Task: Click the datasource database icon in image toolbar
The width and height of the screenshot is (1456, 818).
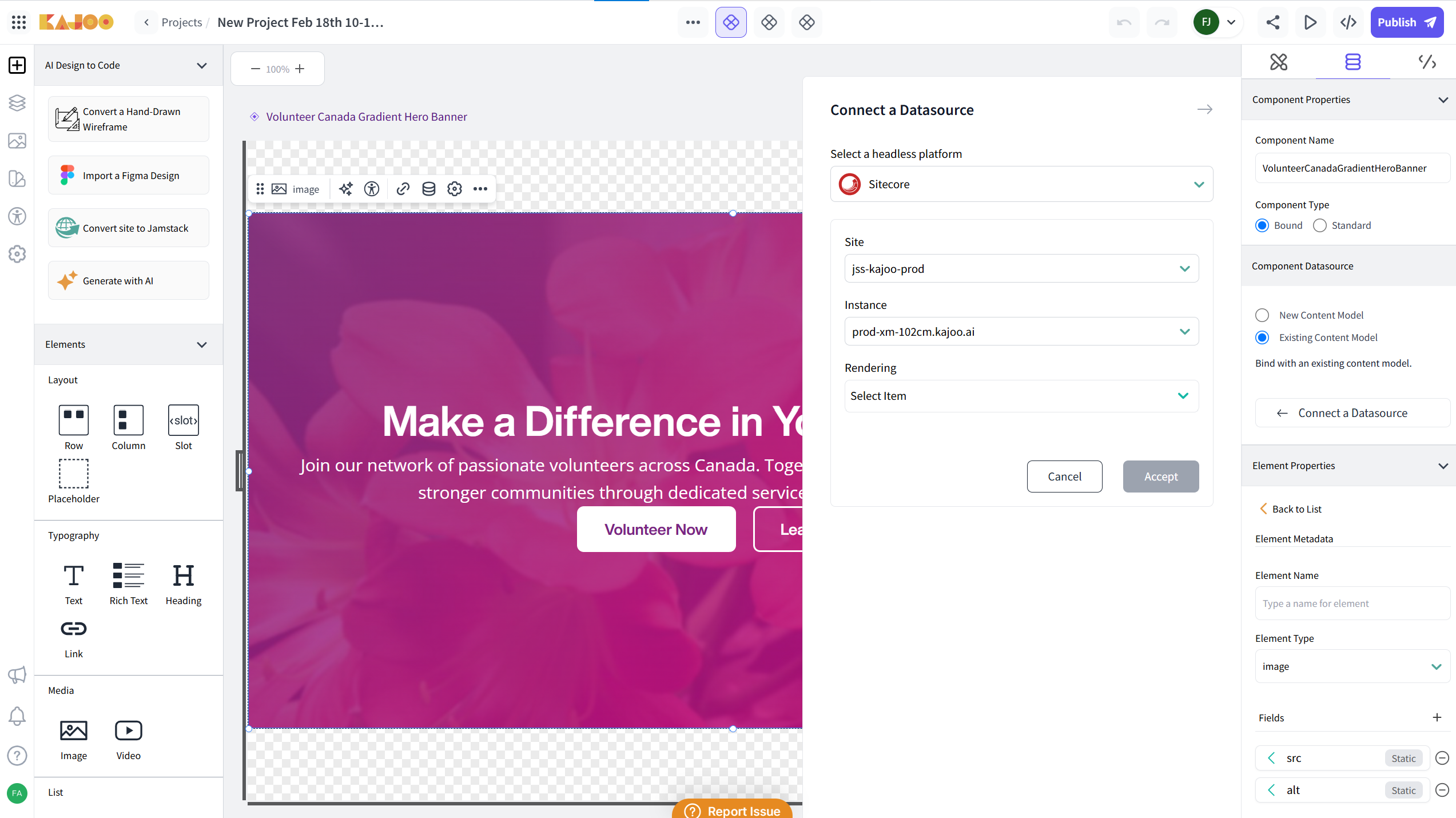Action: [428, 189]
